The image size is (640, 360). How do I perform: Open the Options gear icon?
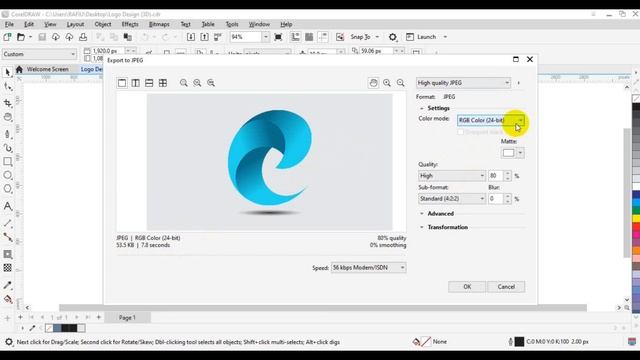(393, 37)
